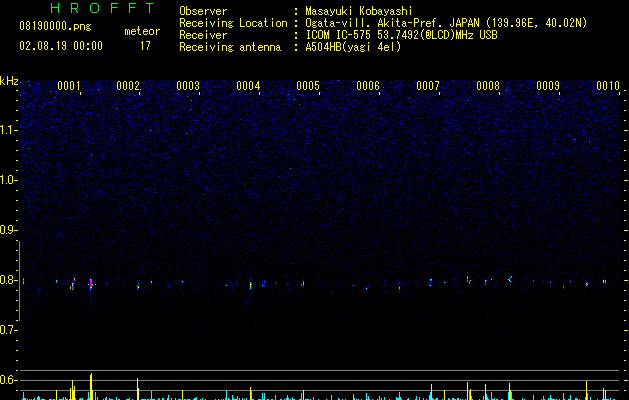
Task: Click the kHz axis unit label
Action: (9, 81)
